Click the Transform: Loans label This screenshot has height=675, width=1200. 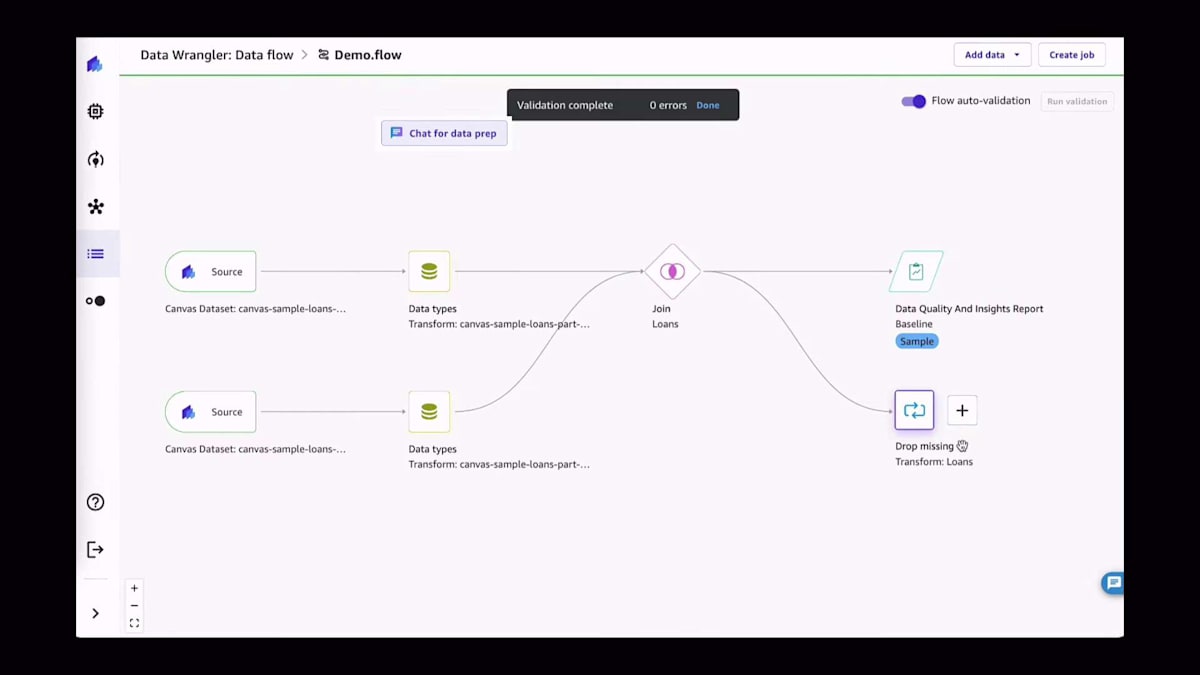[x=934, y=462]
